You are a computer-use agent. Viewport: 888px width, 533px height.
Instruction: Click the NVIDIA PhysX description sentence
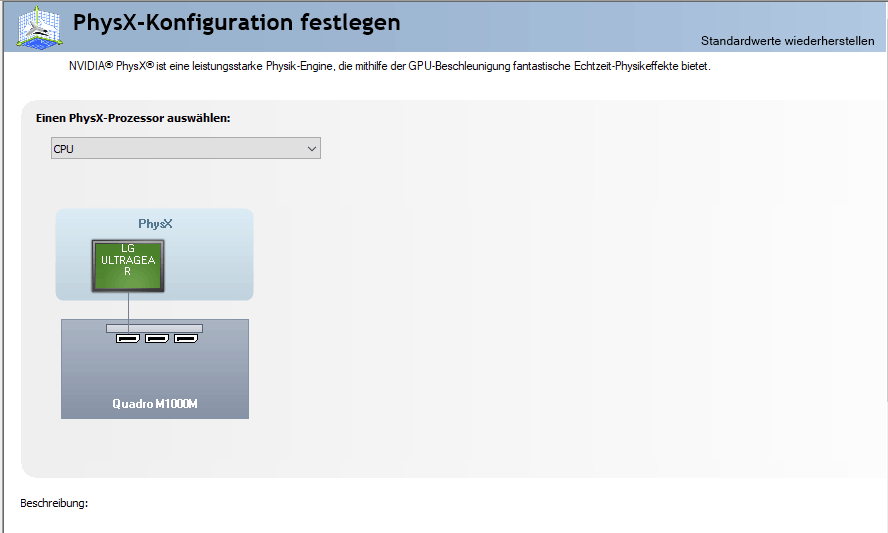click(x=390, y=66)
